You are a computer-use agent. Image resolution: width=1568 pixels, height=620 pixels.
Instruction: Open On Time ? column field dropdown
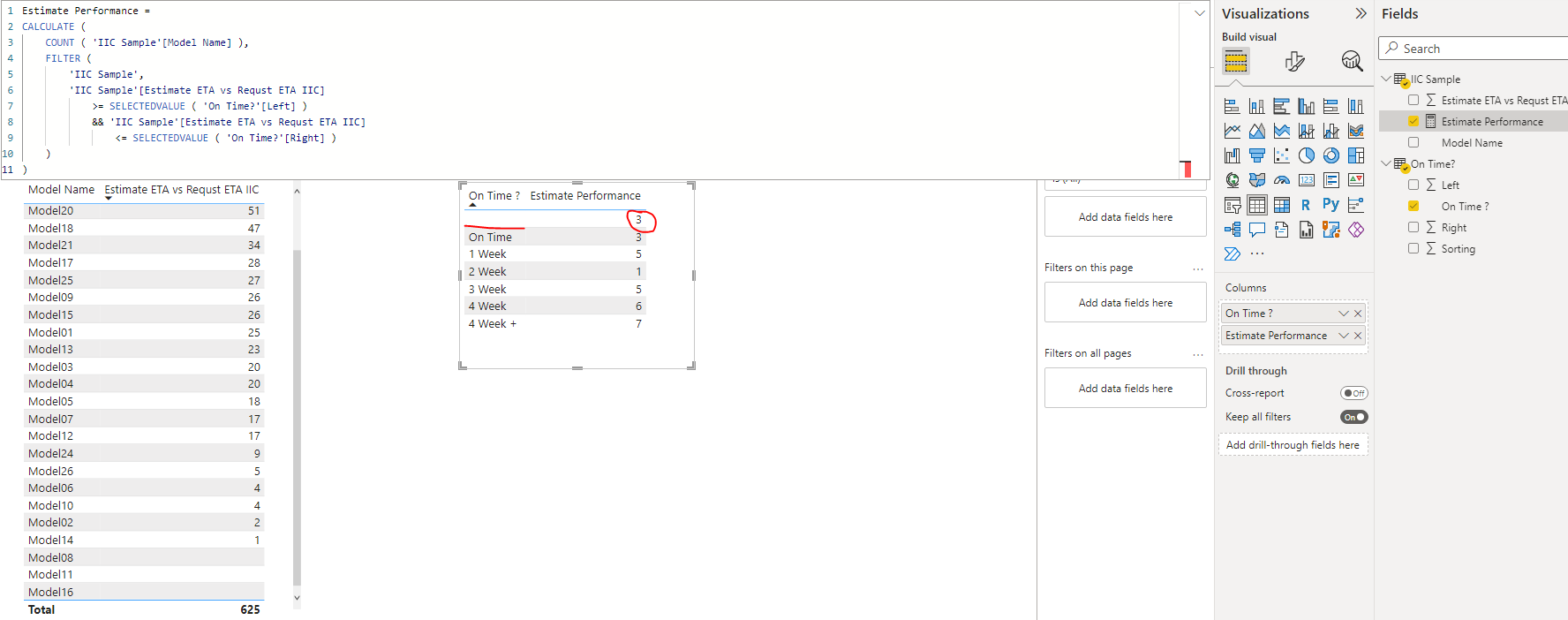coord(1344,314)
